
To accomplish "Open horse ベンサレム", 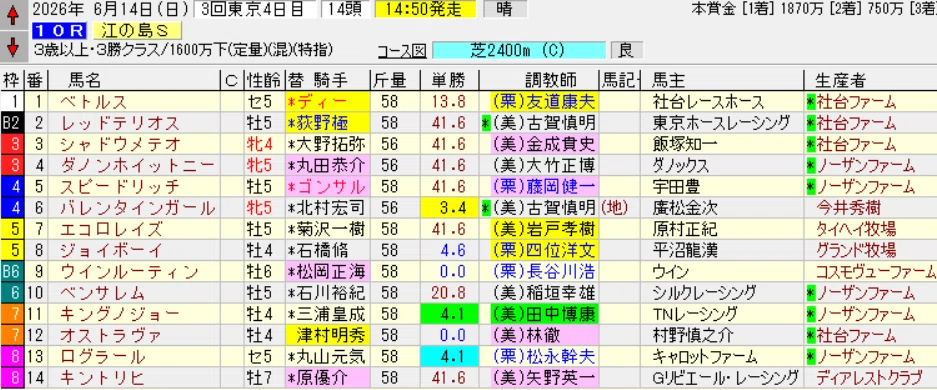I will coord(103,293).
